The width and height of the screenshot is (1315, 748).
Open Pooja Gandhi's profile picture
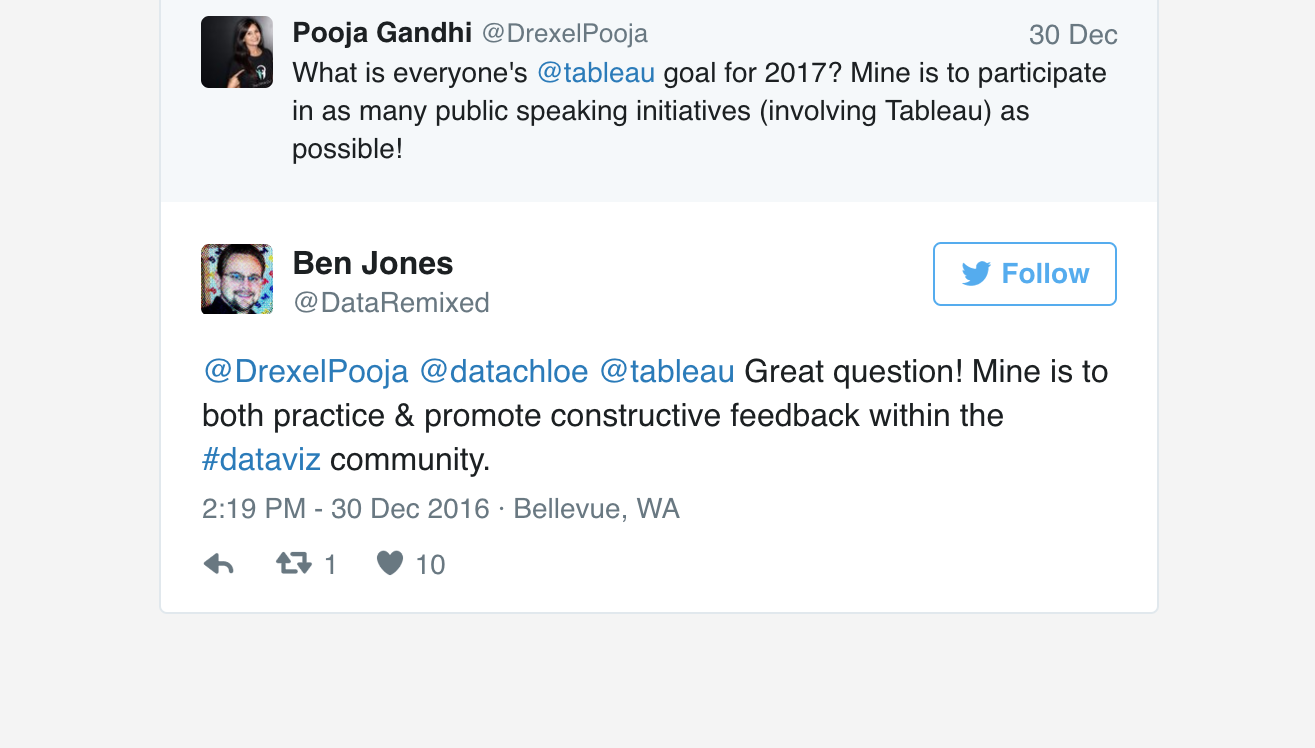coord(237,52)
